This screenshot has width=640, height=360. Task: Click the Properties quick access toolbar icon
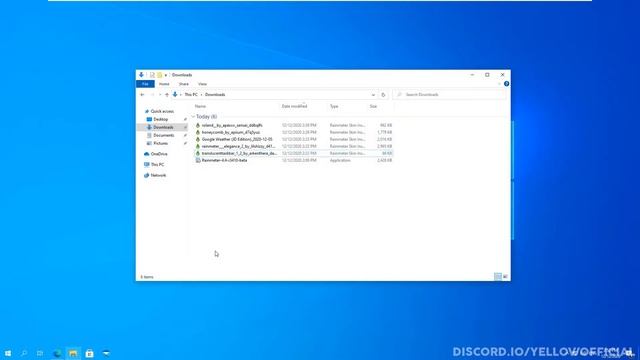tap(152, 75)
